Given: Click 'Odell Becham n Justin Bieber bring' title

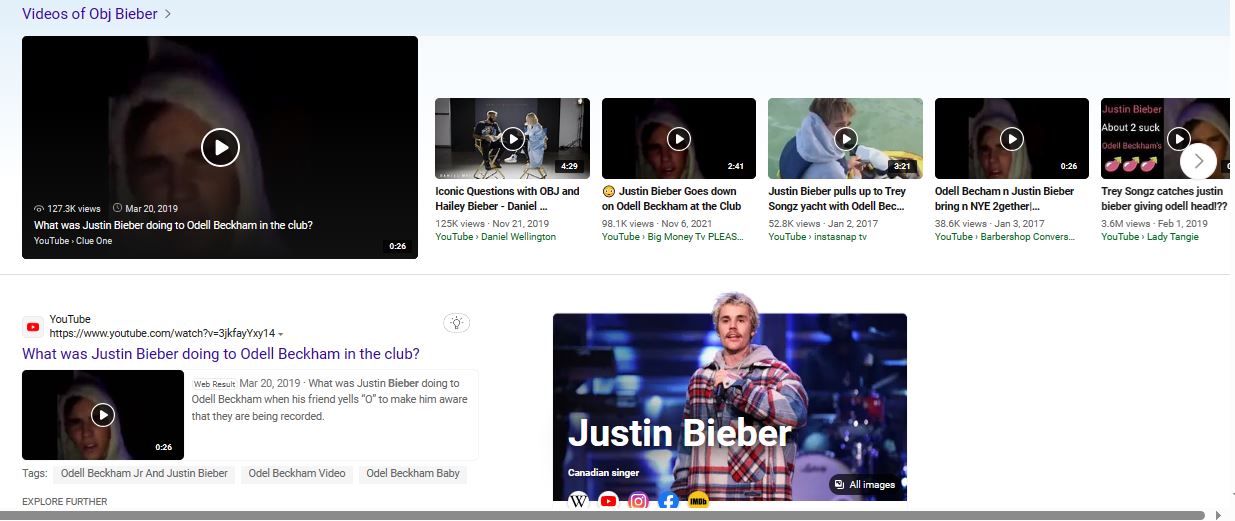Looking at the screenshot, I should 1005,198.
